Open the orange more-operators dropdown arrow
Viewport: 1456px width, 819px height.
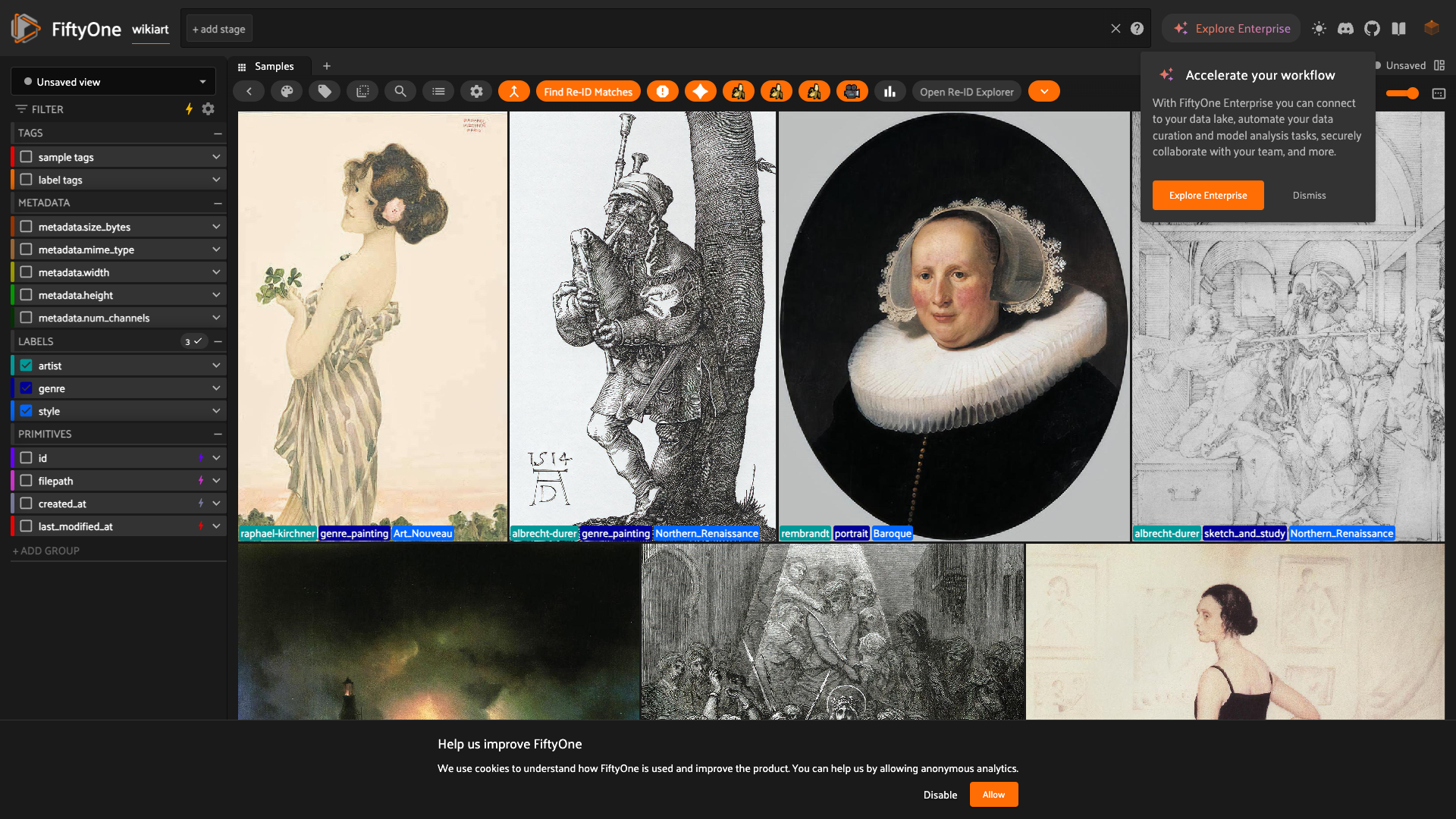point(1044,92)
